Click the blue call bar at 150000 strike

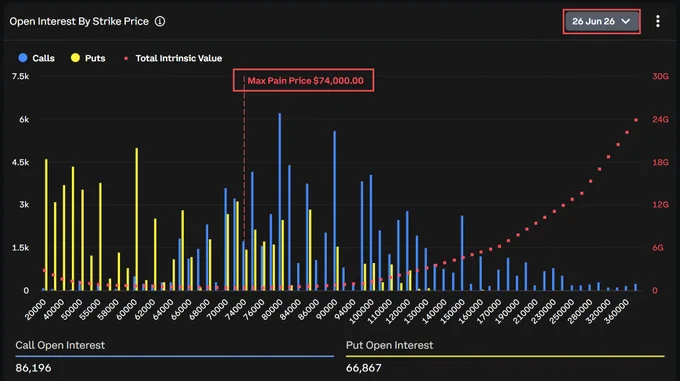[462, 253]
